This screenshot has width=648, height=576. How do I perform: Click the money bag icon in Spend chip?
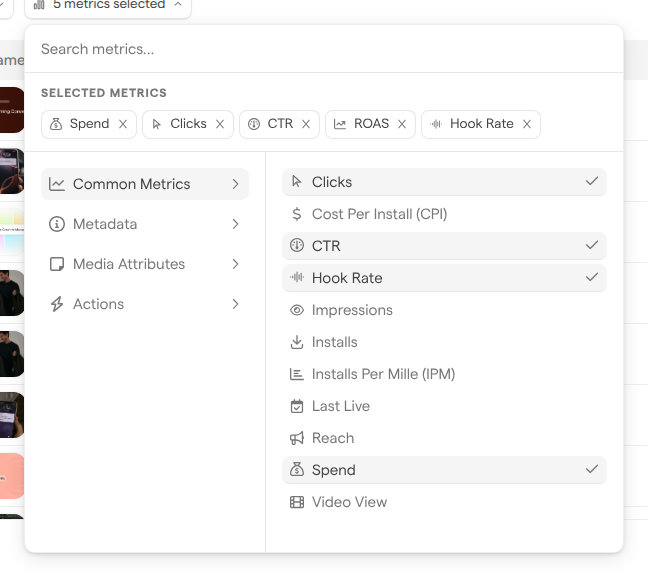56,124
